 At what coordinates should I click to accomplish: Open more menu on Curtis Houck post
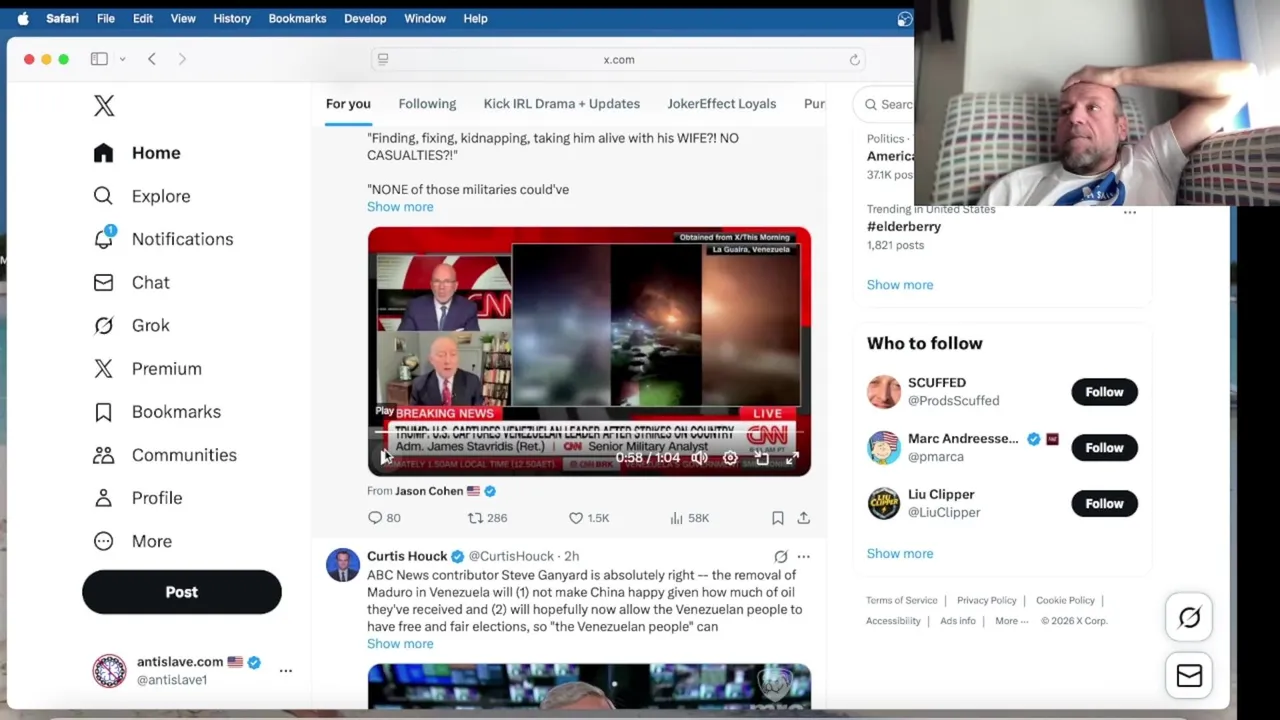pos(803,556)
